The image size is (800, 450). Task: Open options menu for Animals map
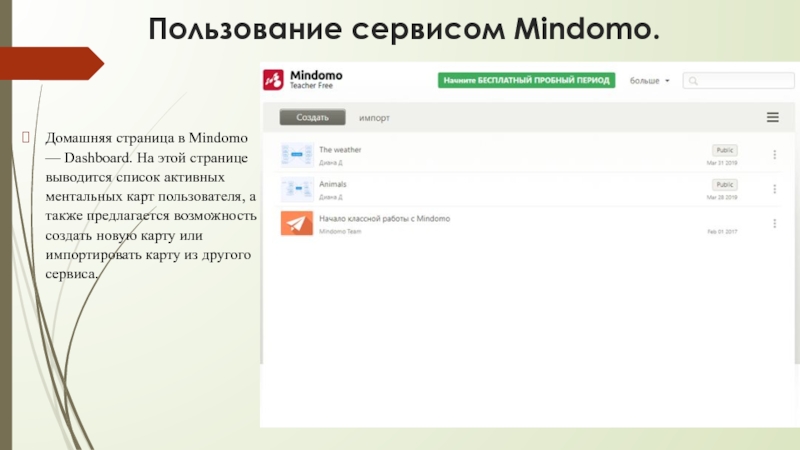click(774, 189)
